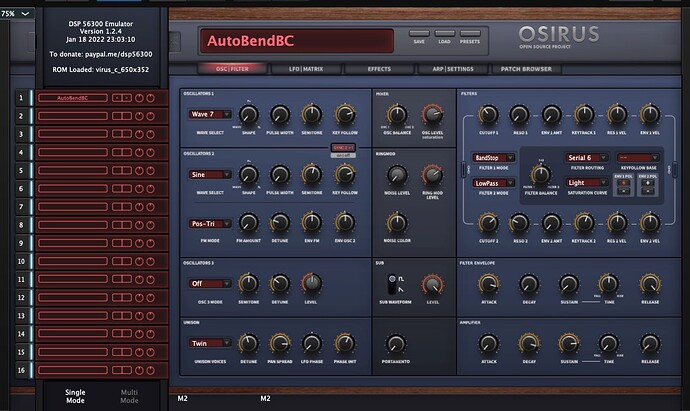Toggle the Sync 2>1 oscillator button

tap(343, 148)
